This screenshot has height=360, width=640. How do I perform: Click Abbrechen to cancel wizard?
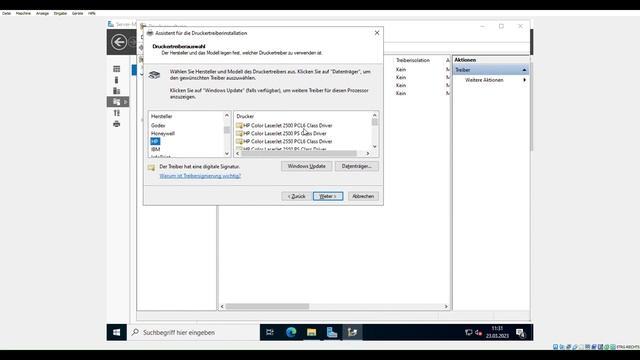[x=363, y=196]
